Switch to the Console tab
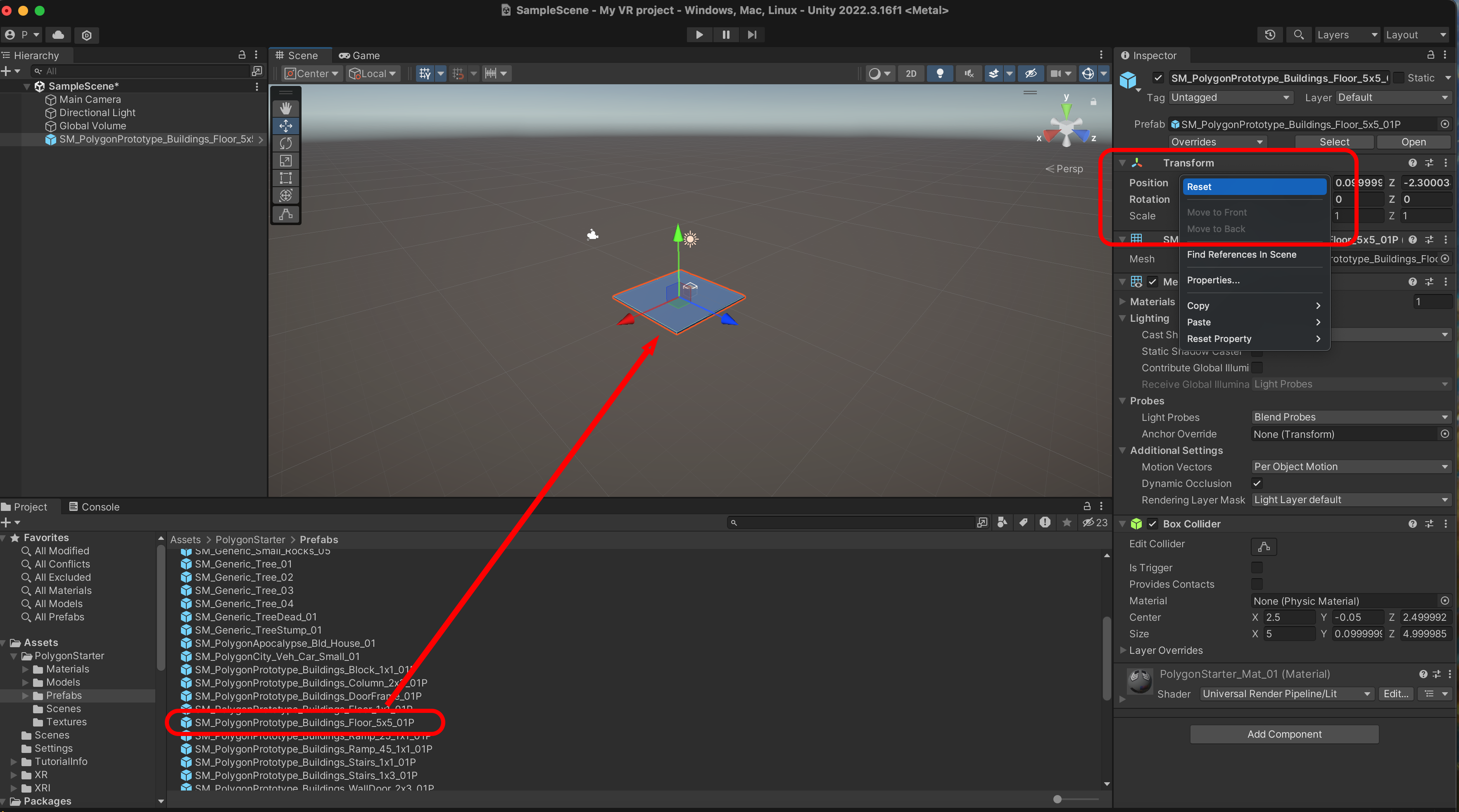 [94, 507]
